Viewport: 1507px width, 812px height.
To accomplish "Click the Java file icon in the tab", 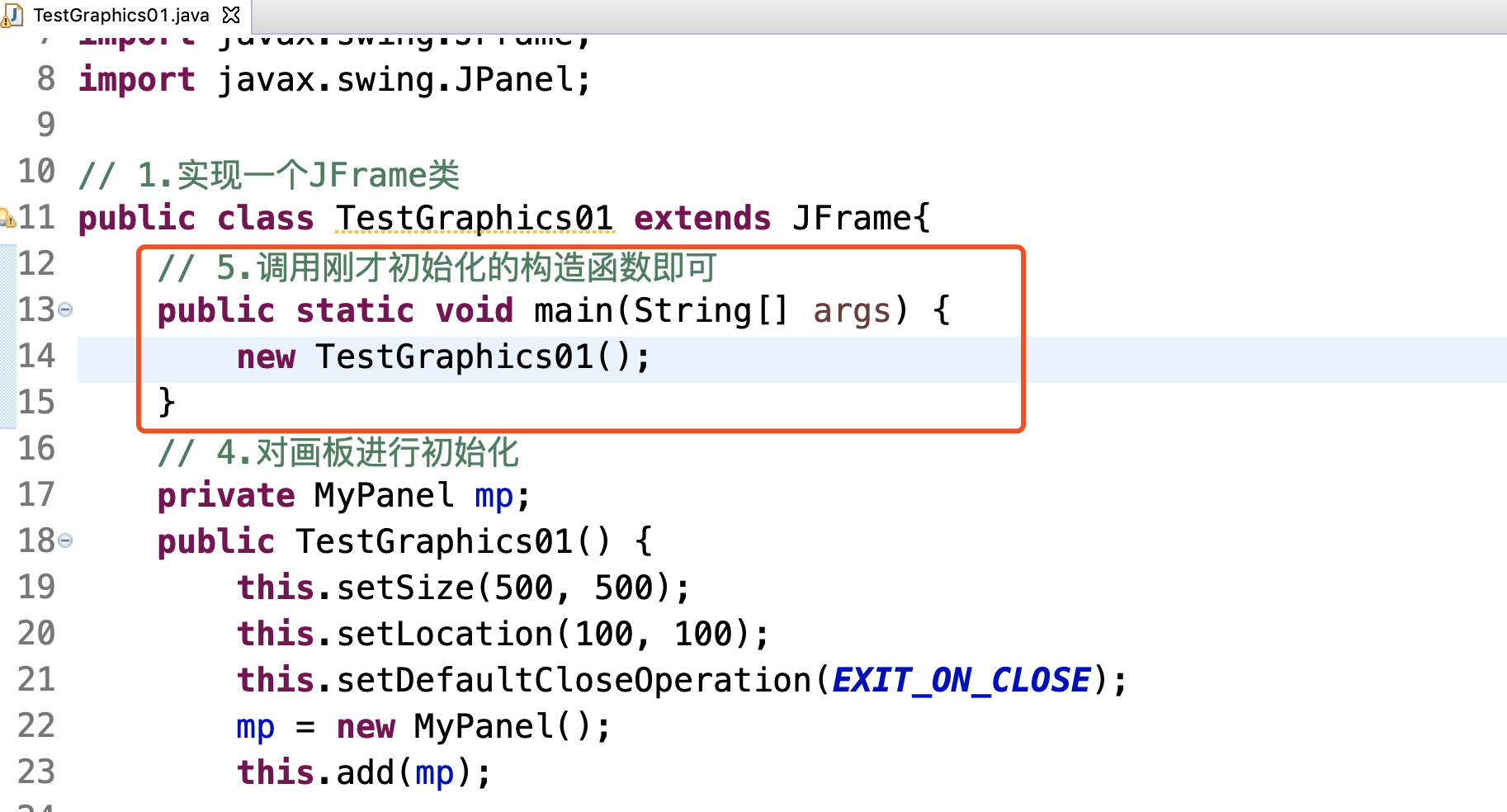I will click(12, 16).
